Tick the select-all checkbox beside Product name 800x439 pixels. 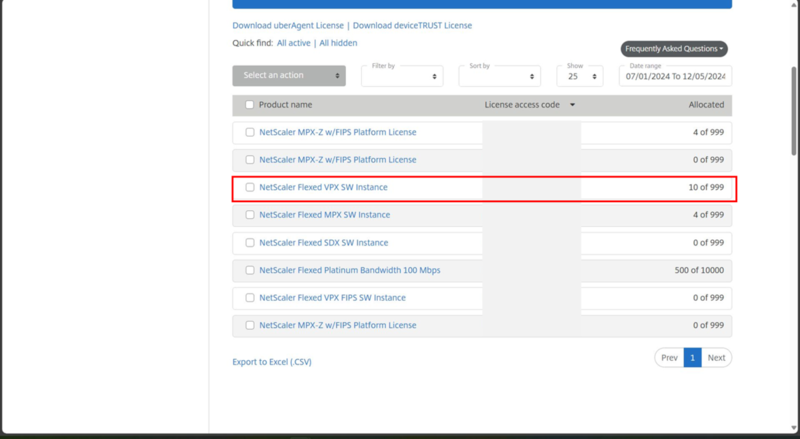[249, 105]
